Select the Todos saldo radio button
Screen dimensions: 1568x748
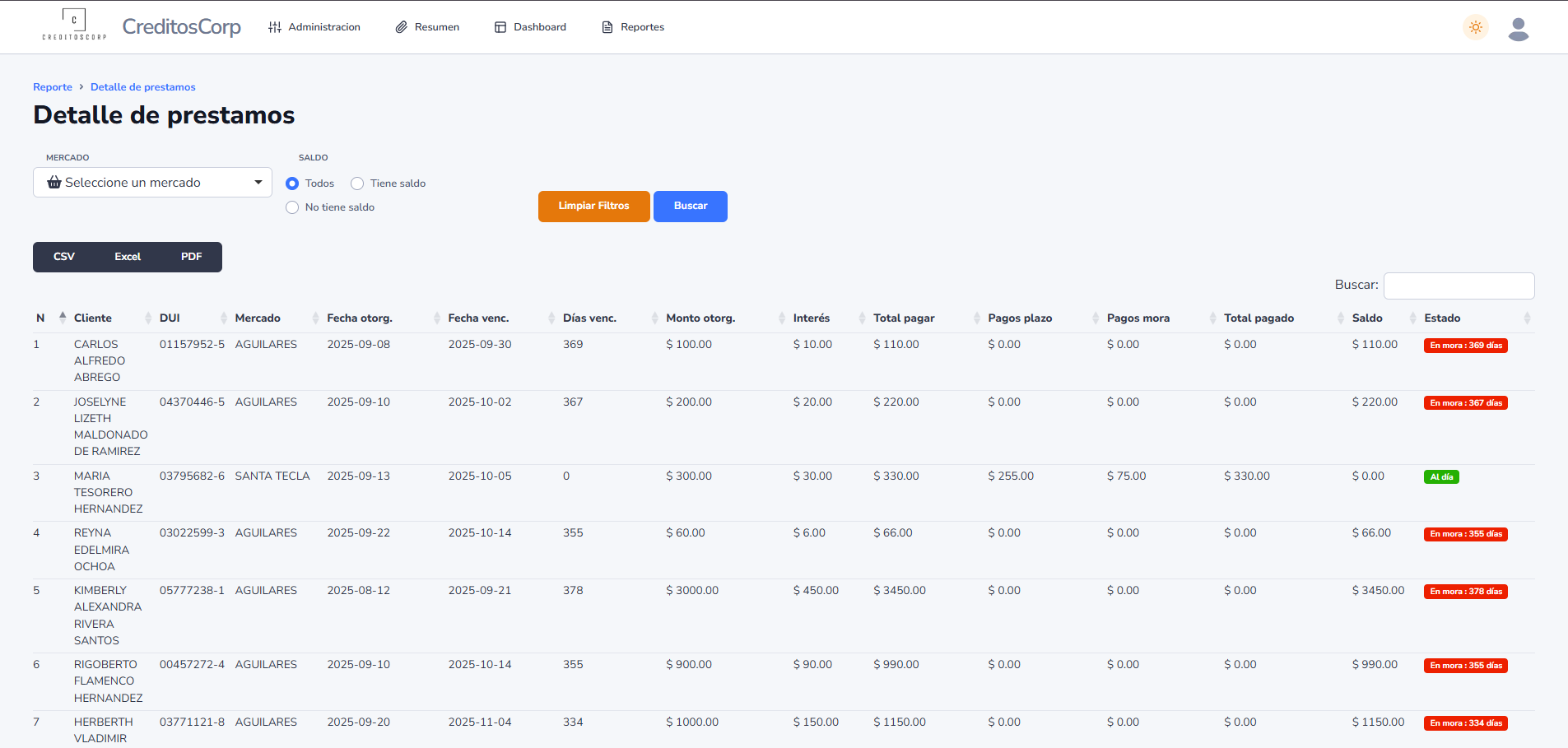click(x=292, y=184)
